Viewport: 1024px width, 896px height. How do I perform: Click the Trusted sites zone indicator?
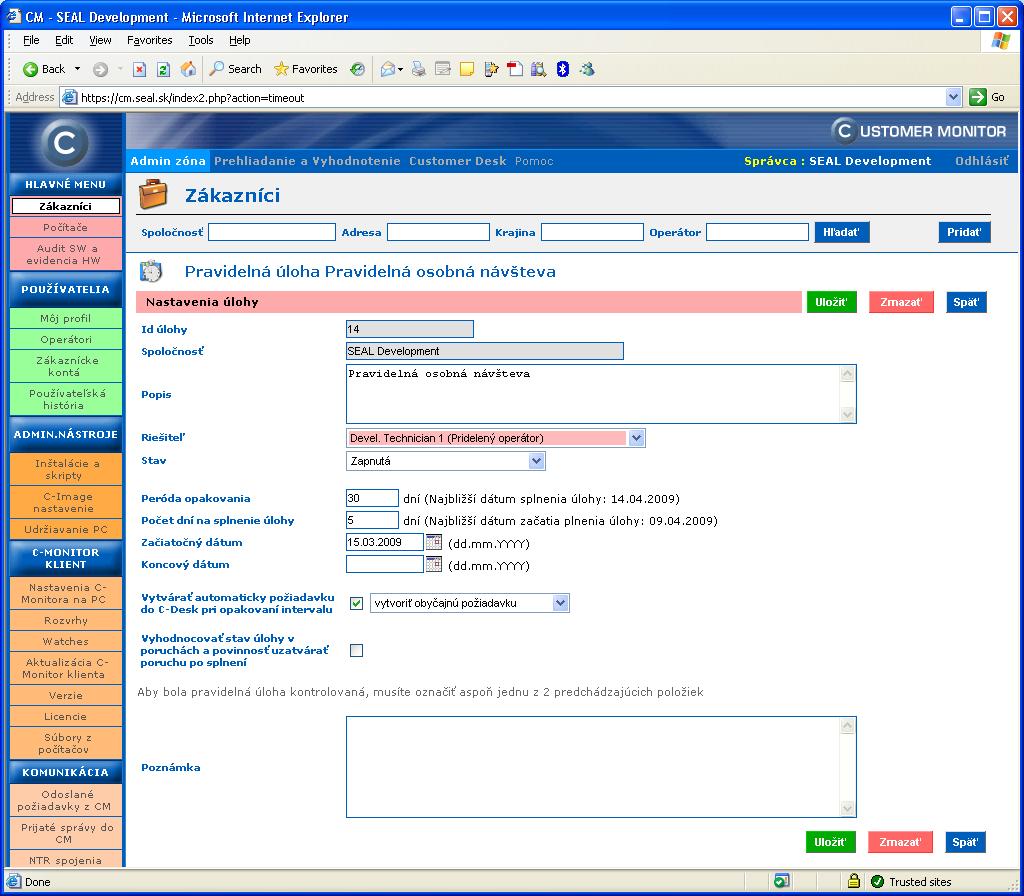(x=912, y=882)
